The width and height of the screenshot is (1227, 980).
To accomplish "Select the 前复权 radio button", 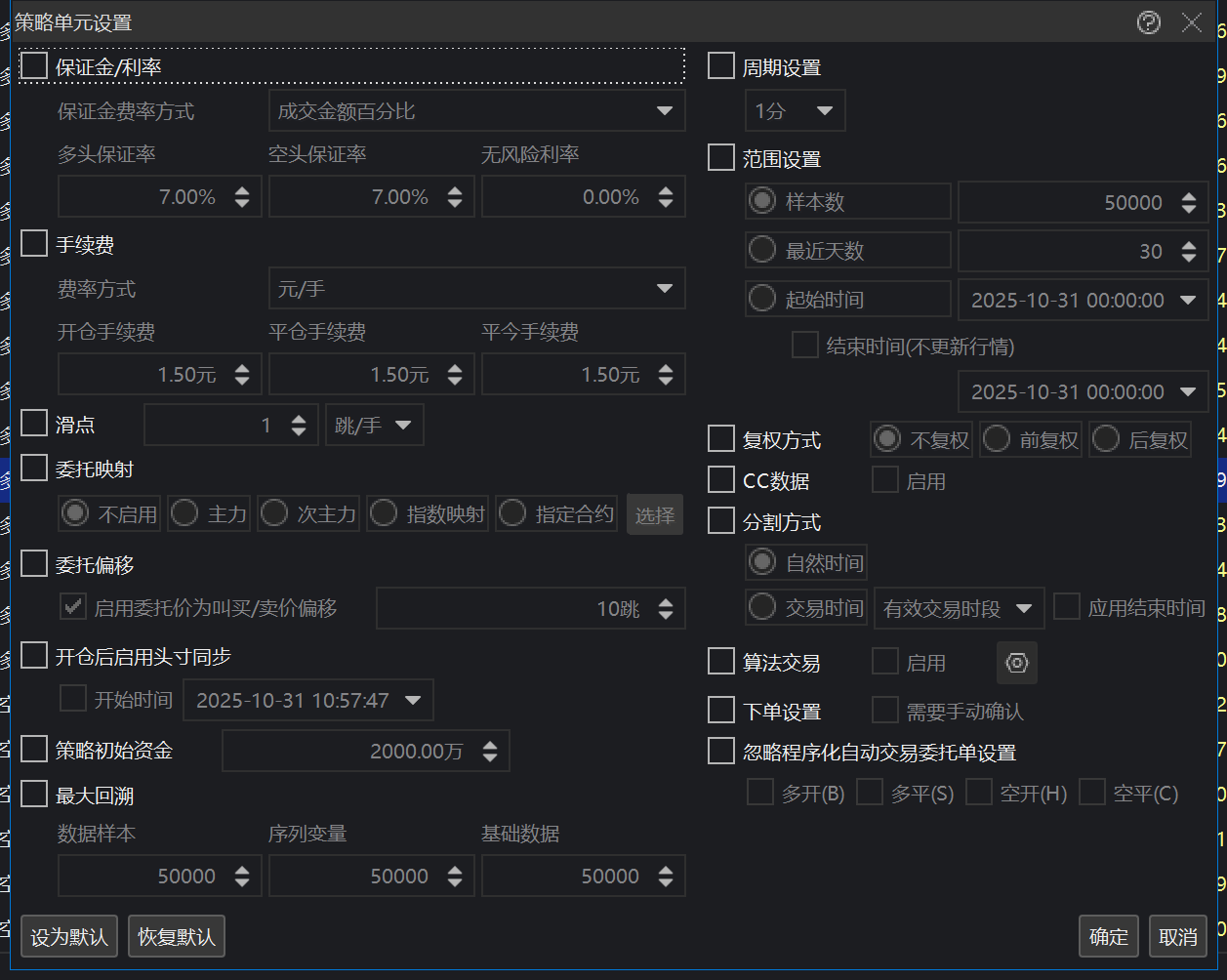I will pos(997,440).
